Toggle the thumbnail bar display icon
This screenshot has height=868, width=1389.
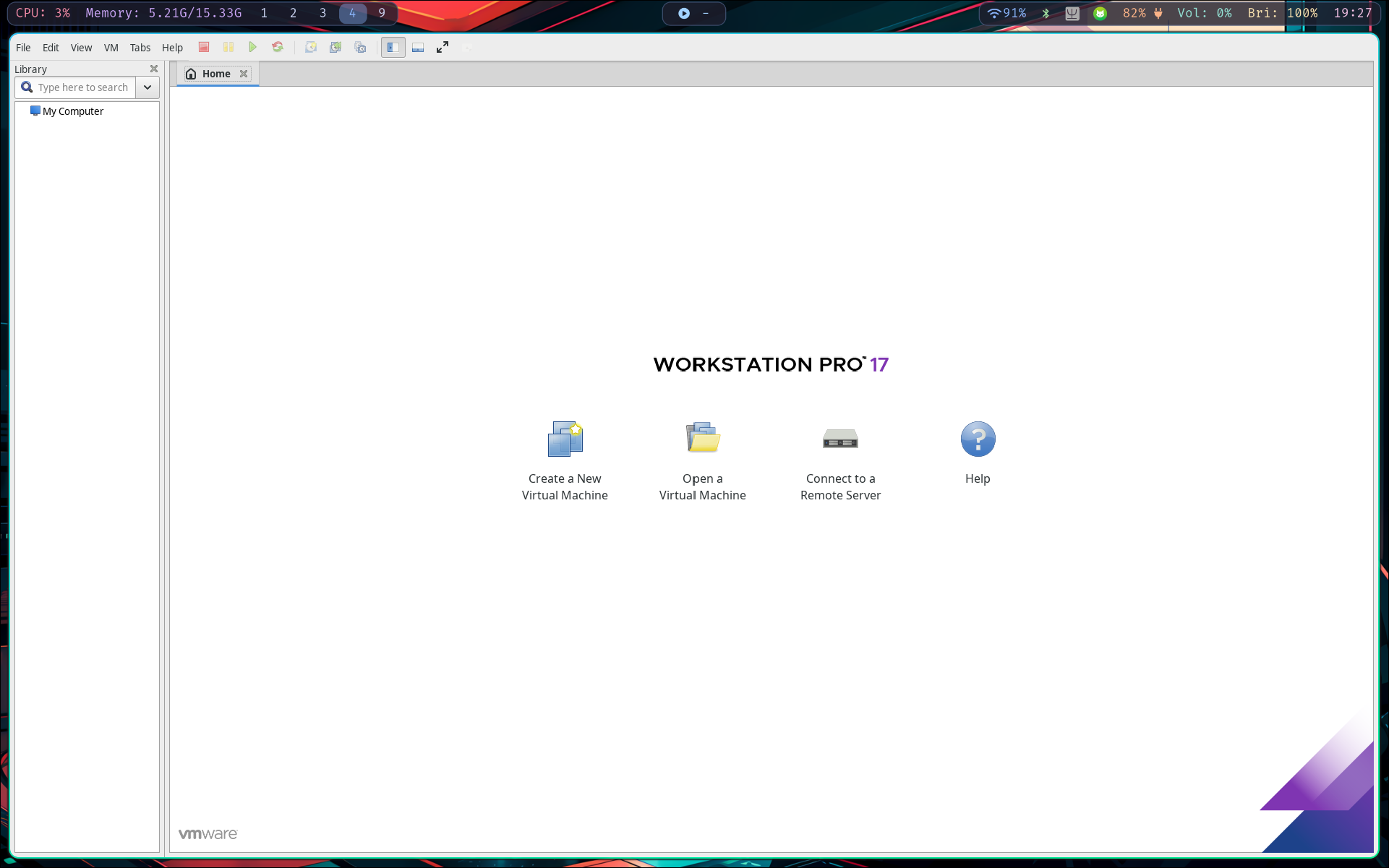coord(417,47)
